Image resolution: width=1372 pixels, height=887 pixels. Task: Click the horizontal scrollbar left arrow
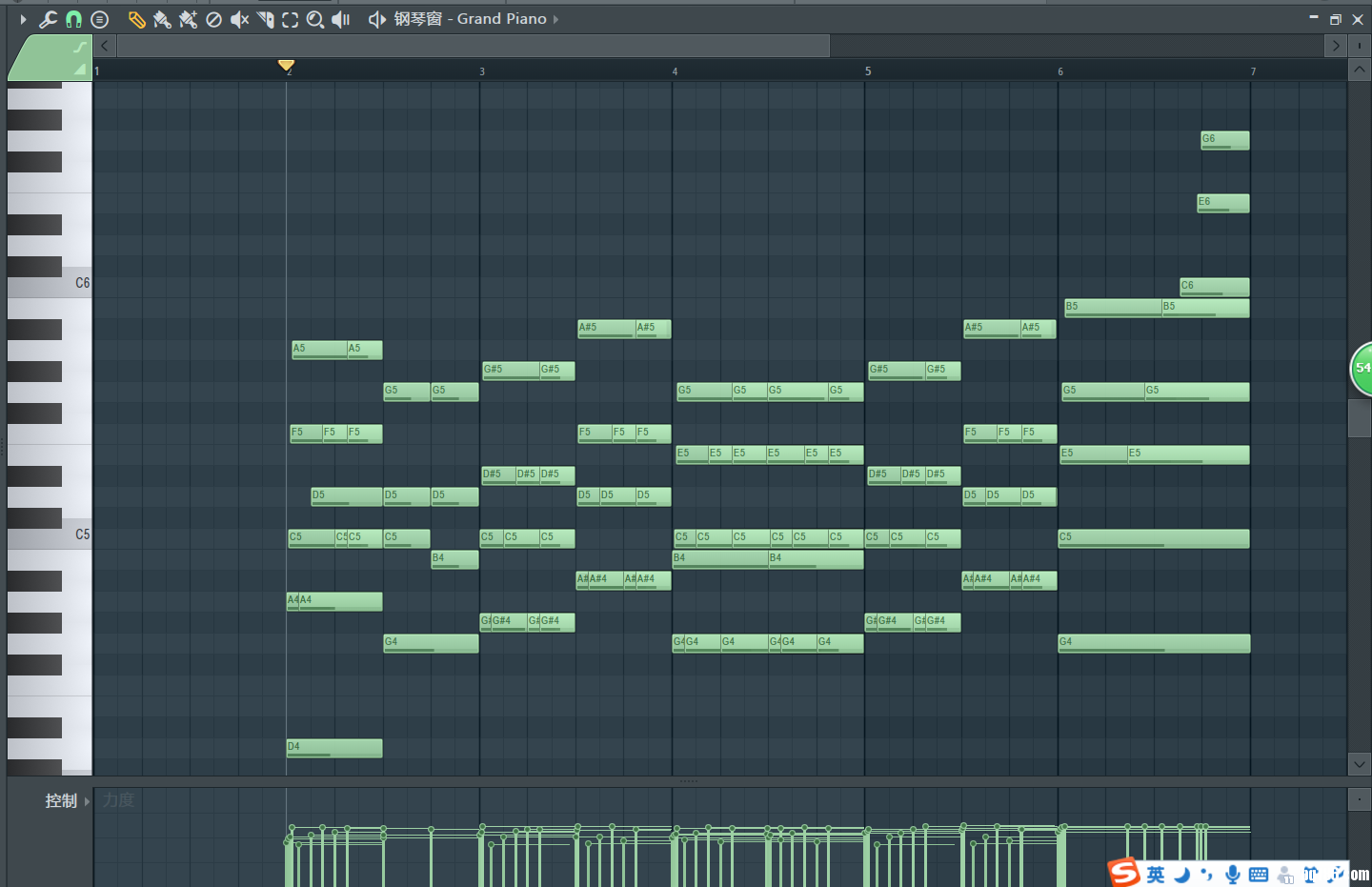pos(105,46)
